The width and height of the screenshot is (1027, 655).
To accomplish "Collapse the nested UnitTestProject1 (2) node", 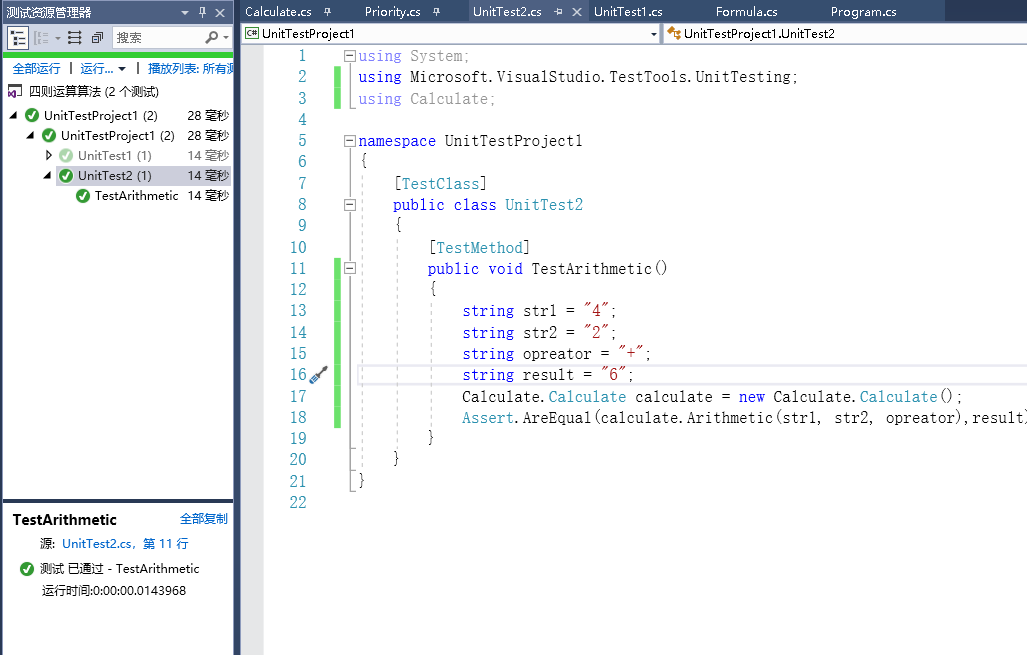I will 30,135.
